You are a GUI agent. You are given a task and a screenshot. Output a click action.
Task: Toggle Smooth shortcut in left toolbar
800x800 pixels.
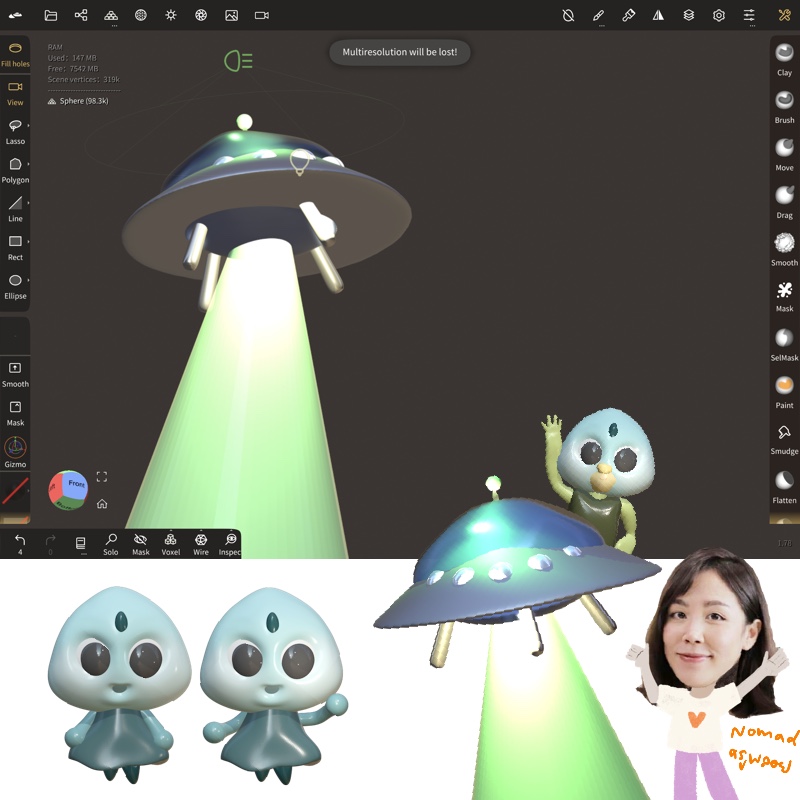15,375
